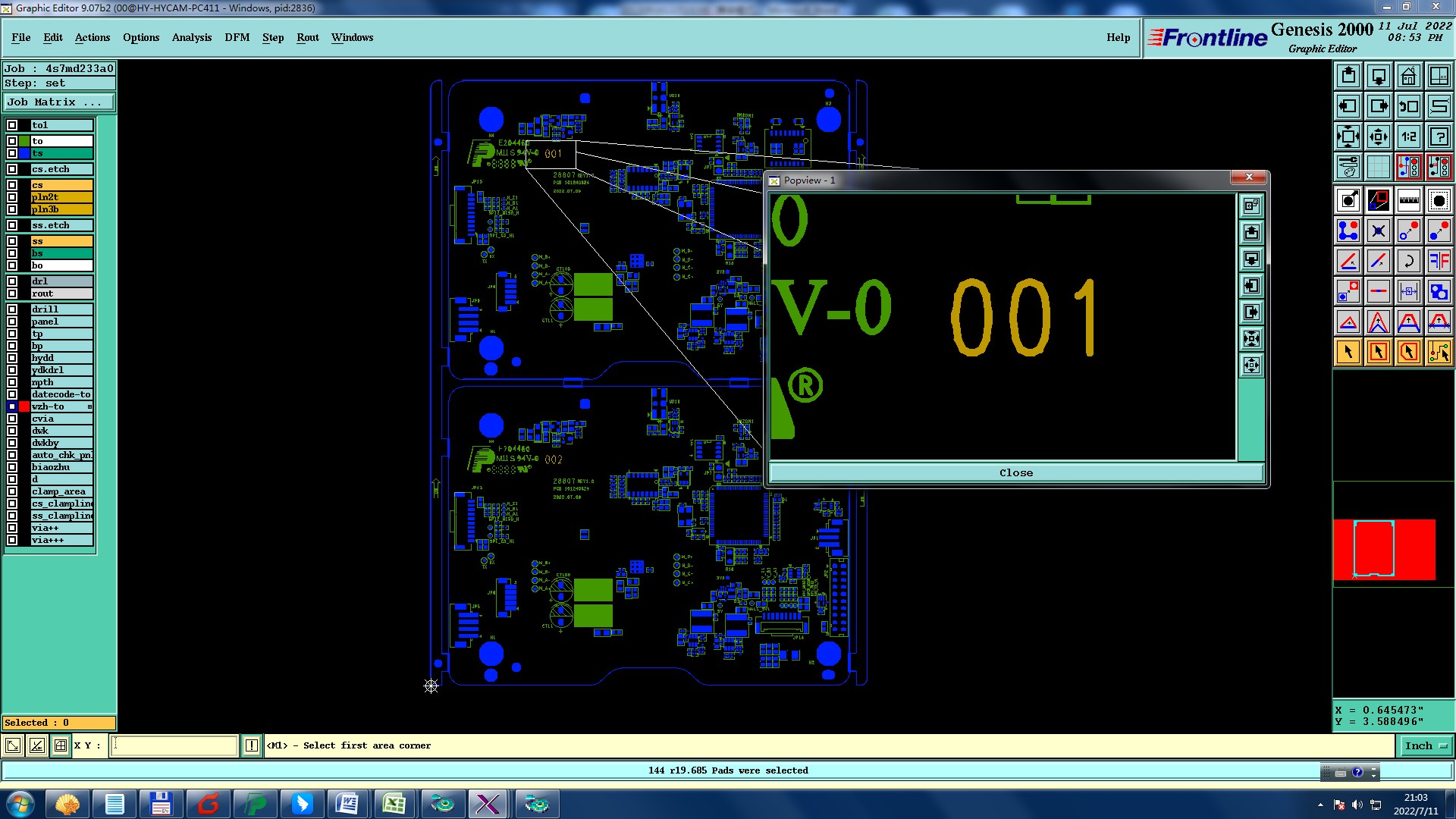Select the delete feature X tool
The width and height of the screenshot is (1456, 819).
(x=1378, y=231)
